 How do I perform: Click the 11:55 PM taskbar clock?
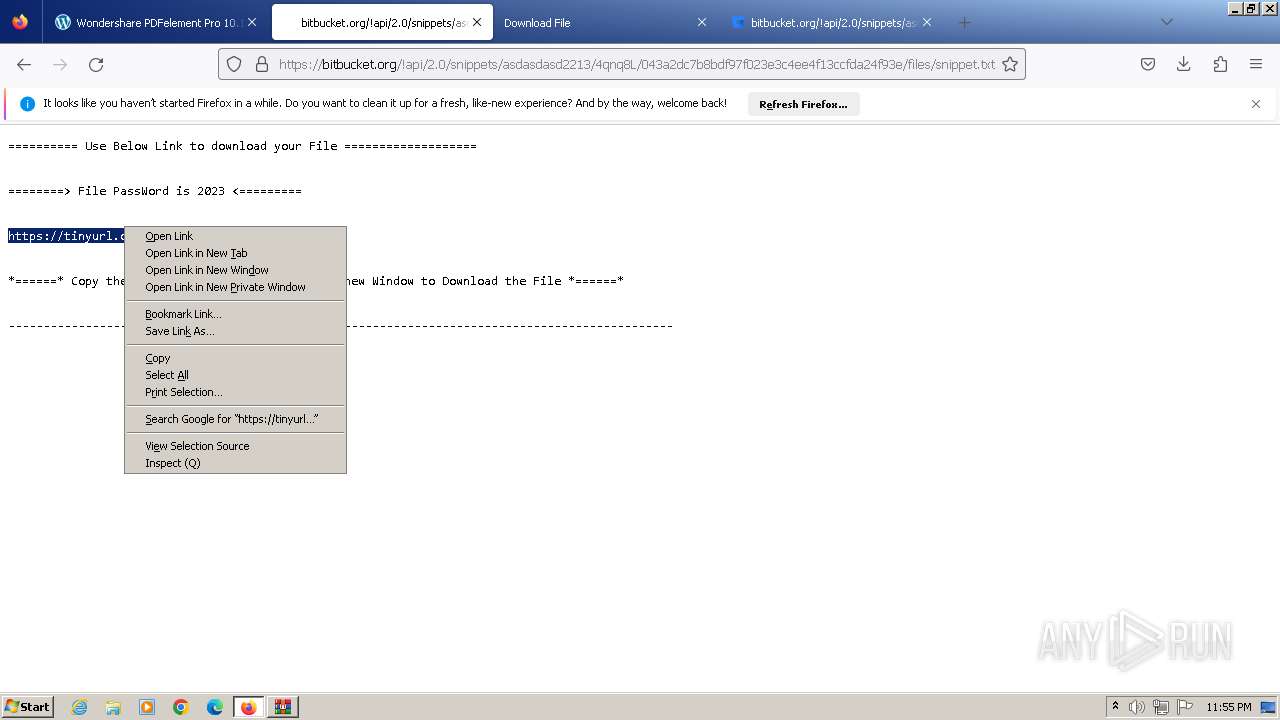click(x=1229, y=707)
